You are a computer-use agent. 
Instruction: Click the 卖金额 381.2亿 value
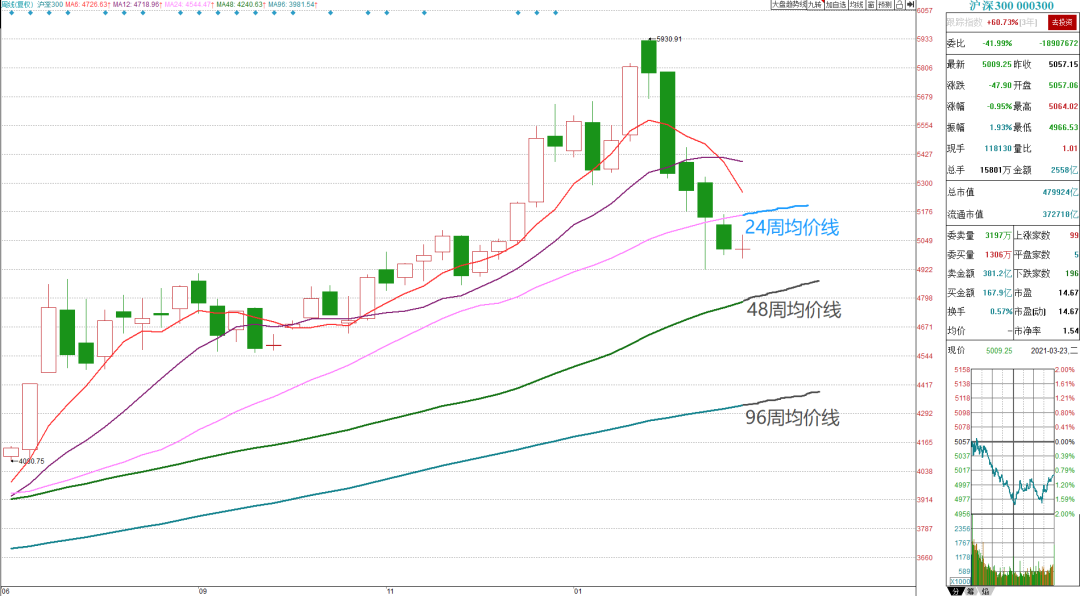click(x=997, y=274)
